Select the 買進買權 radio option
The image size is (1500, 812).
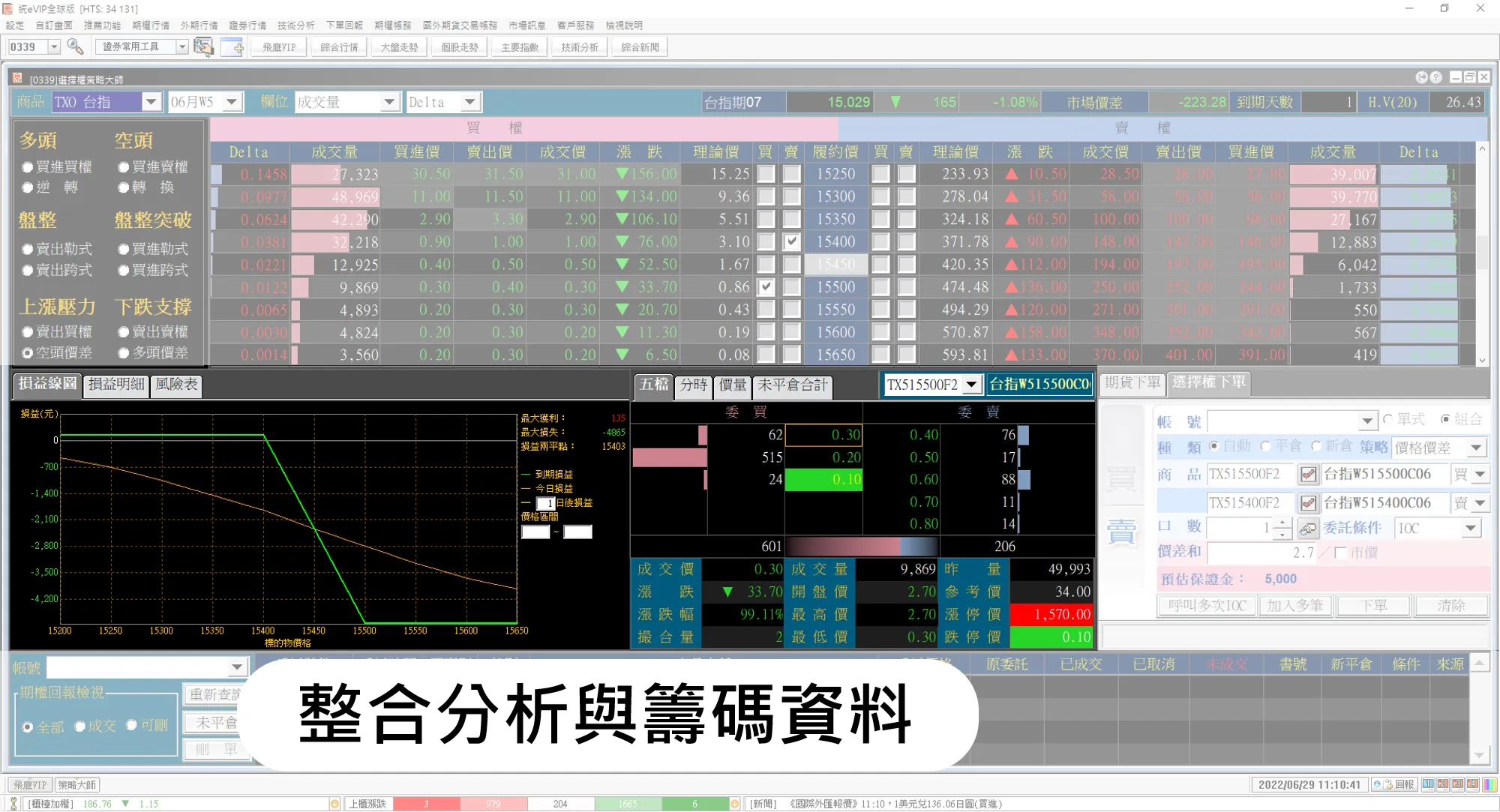(28, 167)
